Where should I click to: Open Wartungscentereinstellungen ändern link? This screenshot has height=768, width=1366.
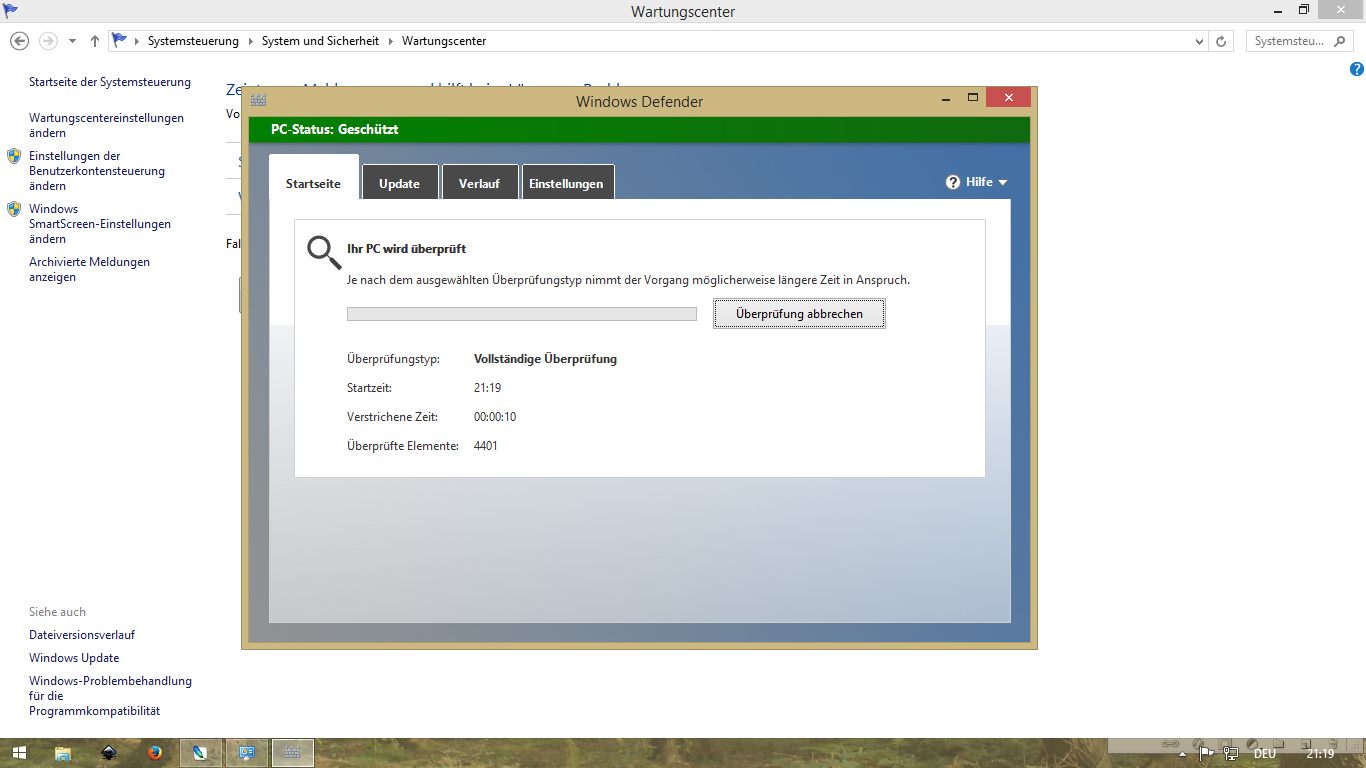[x=107, y=125]
